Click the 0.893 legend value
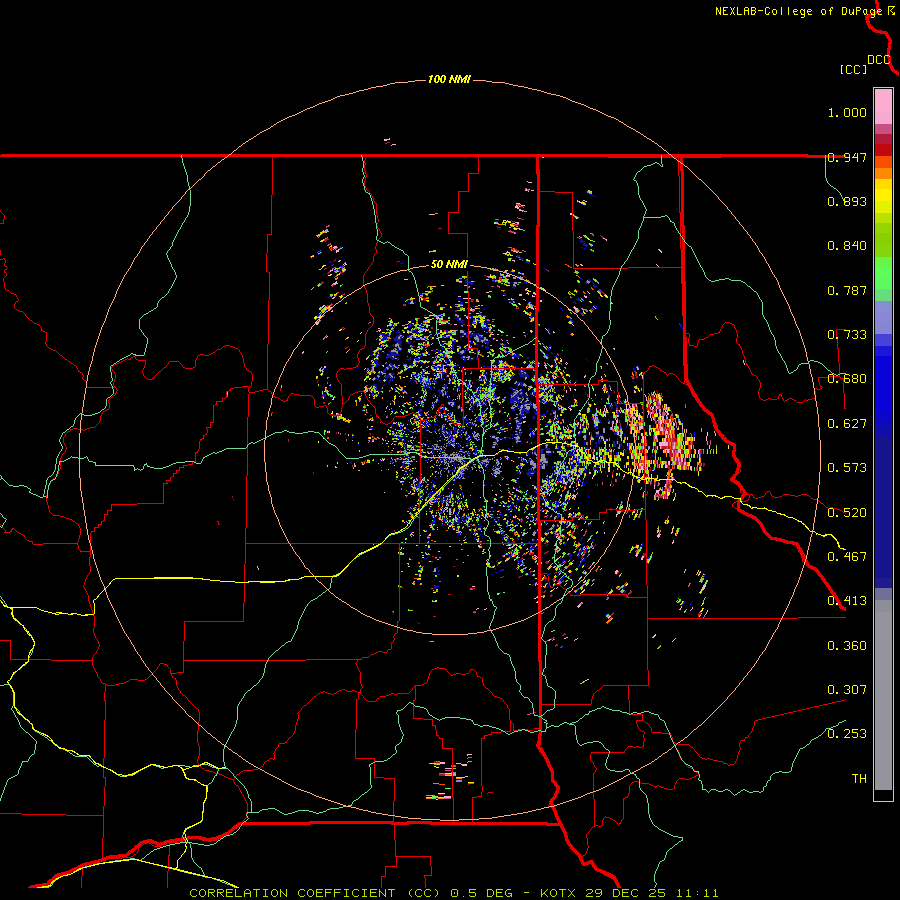The width and height of the screenshot is (900, 900). [847, 201]
